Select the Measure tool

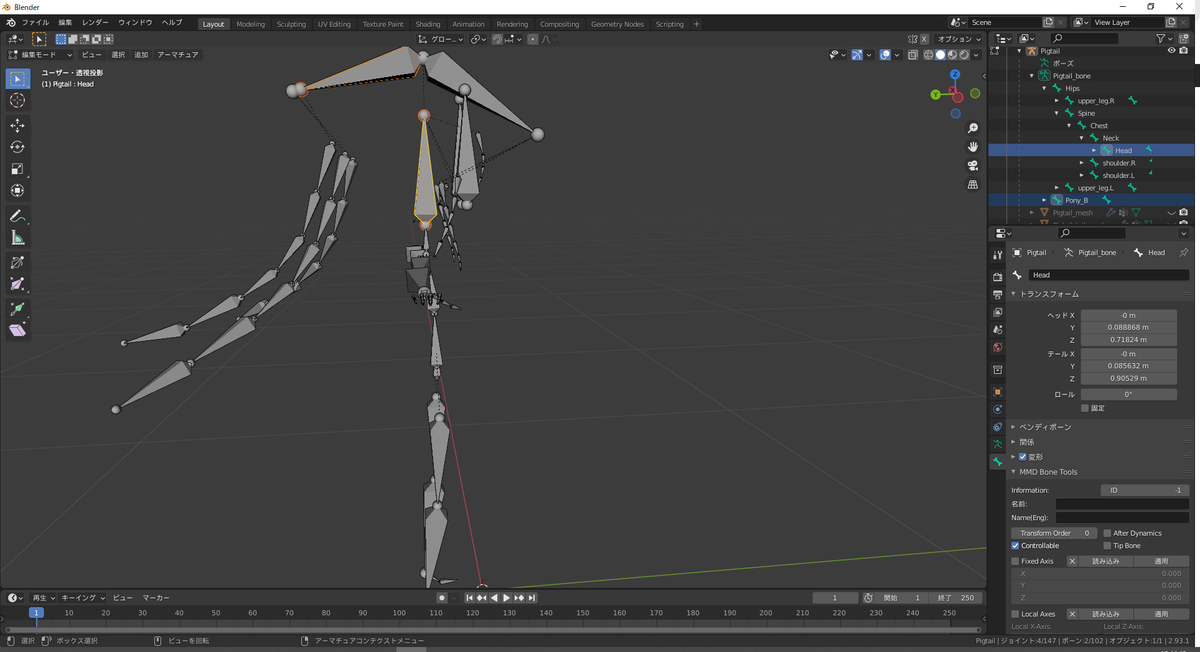point(17,238)
